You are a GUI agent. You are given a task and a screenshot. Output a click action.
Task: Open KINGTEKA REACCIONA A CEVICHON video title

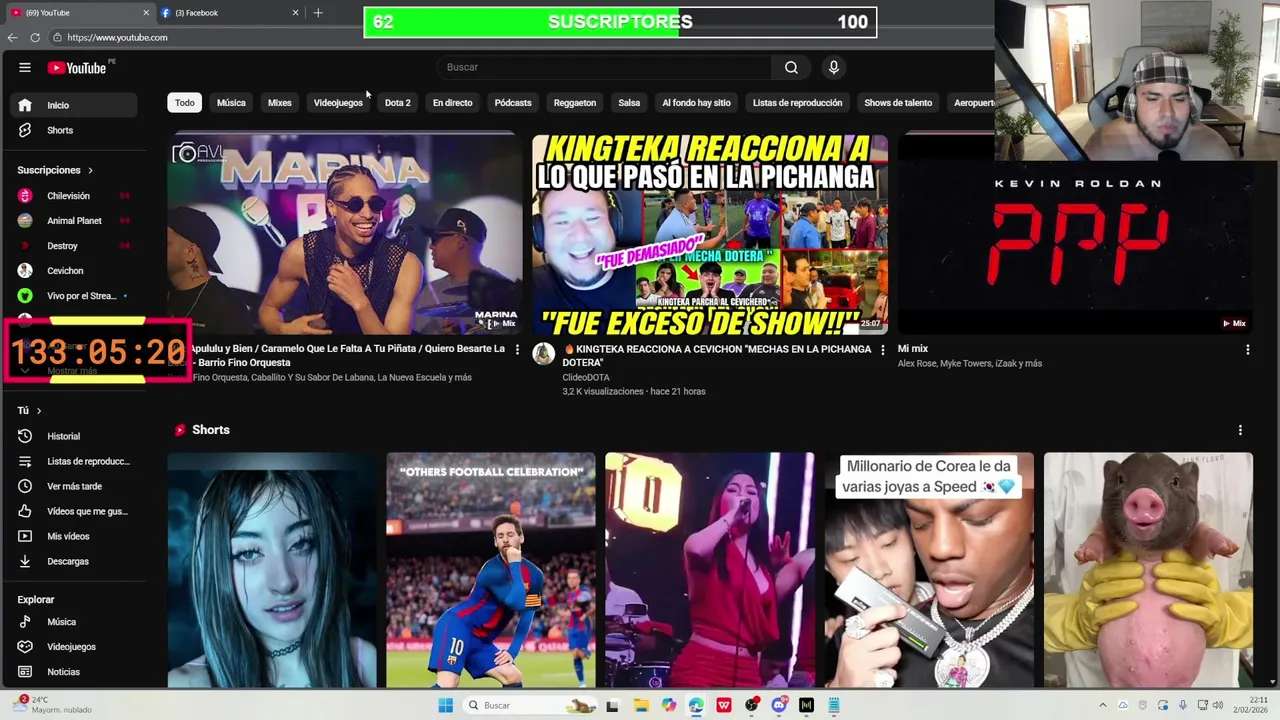pos(716,355)
